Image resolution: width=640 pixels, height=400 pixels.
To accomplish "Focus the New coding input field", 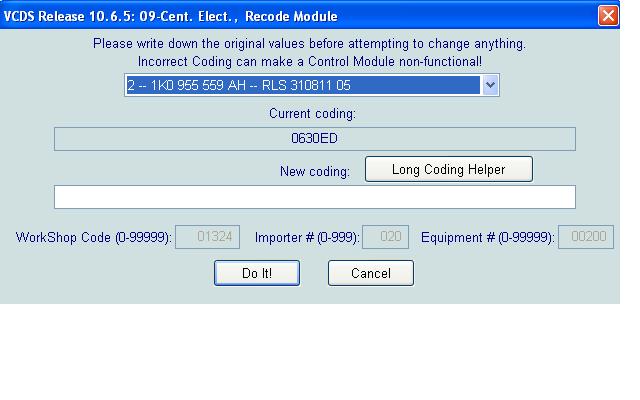I will [x=315, y=197].
